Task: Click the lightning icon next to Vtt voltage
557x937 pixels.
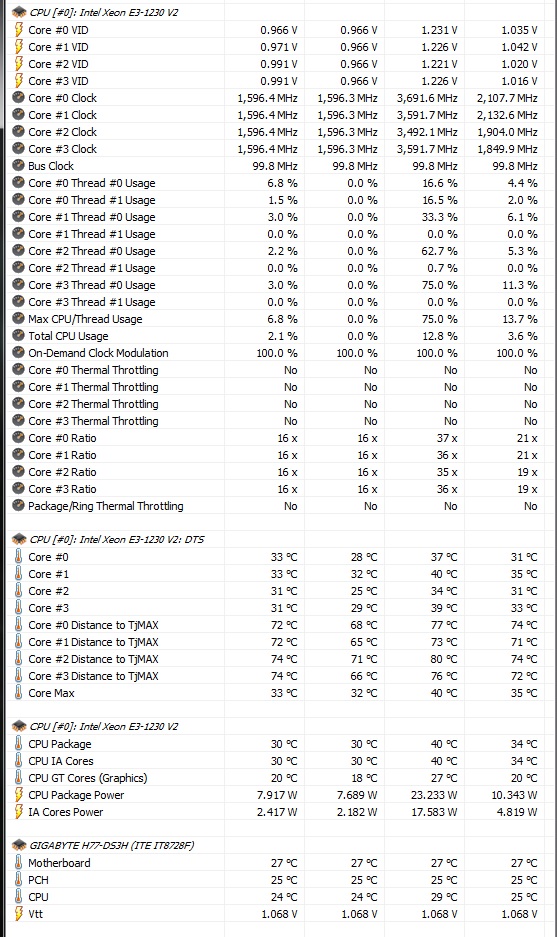Action: tap(19, 914)
